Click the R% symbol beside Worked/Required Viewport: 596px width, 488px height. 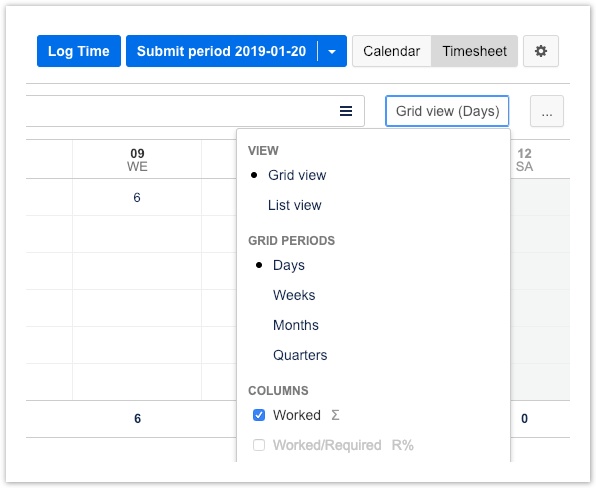(x=403, y=445)
